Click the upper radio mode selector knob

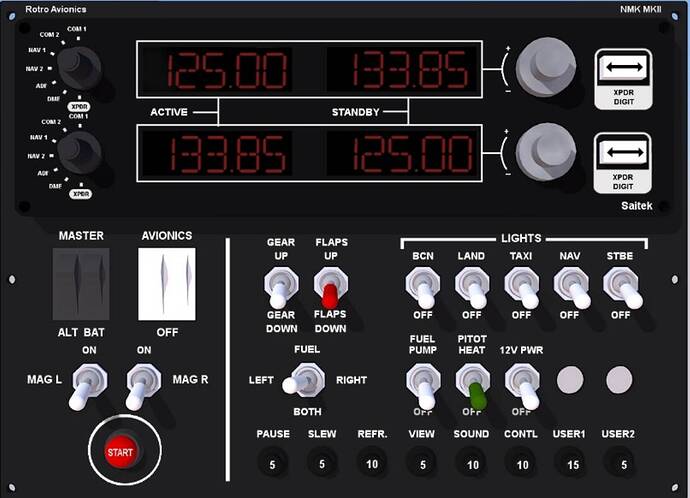77,67
